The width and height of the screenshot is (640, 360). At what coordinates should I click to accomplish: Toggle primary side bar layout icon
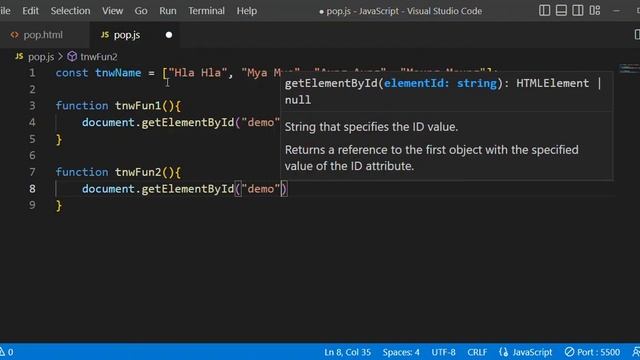pos(544,11)
